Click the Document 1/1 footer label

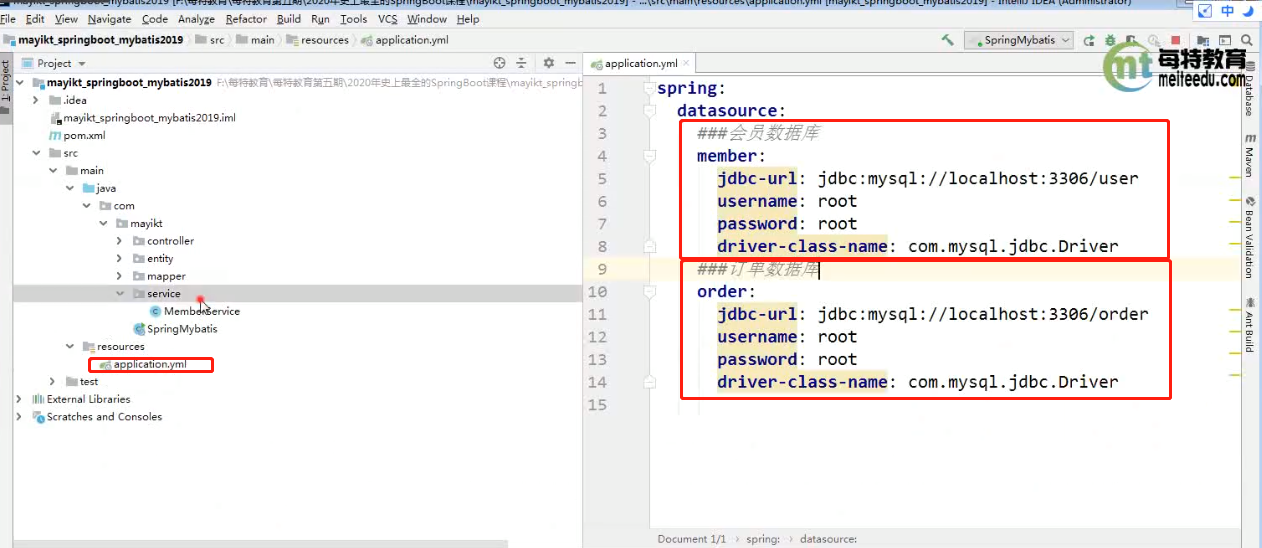point(692,539)
